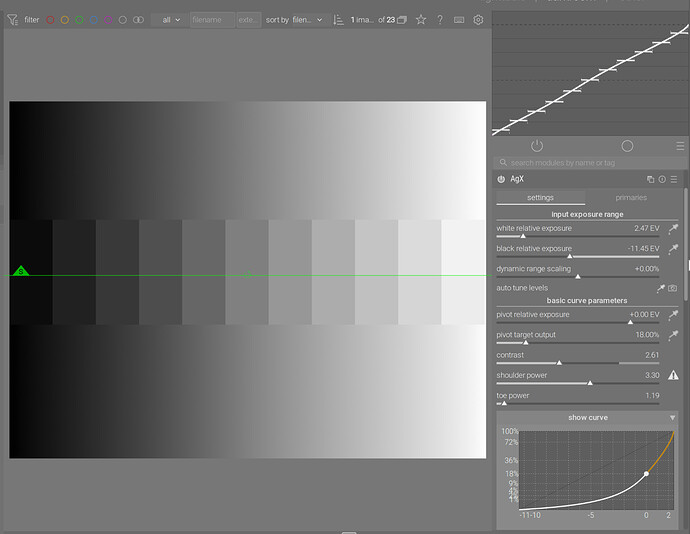The width and height of the screenshot is (690, 534).
Task: Click the star overlay icon
Action: [x=421, y=20]
